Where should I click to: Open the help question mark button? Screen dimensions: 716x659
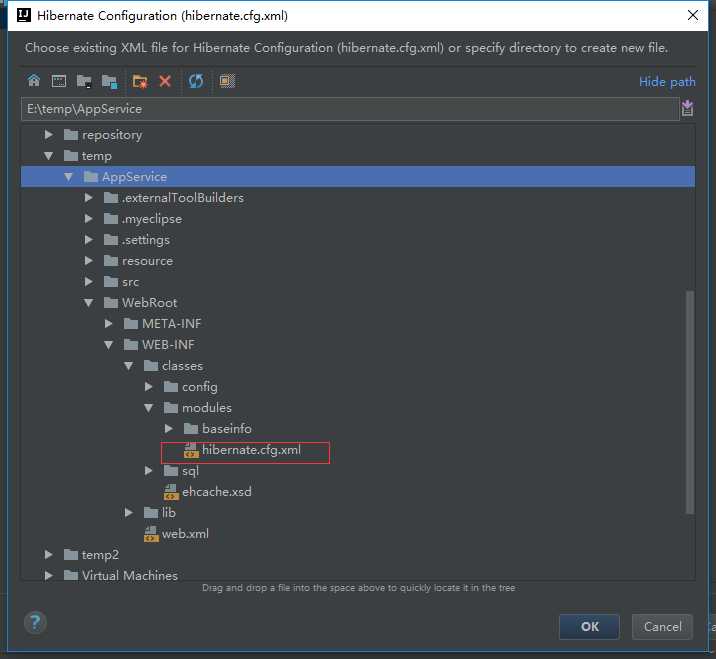pos(35,622)
